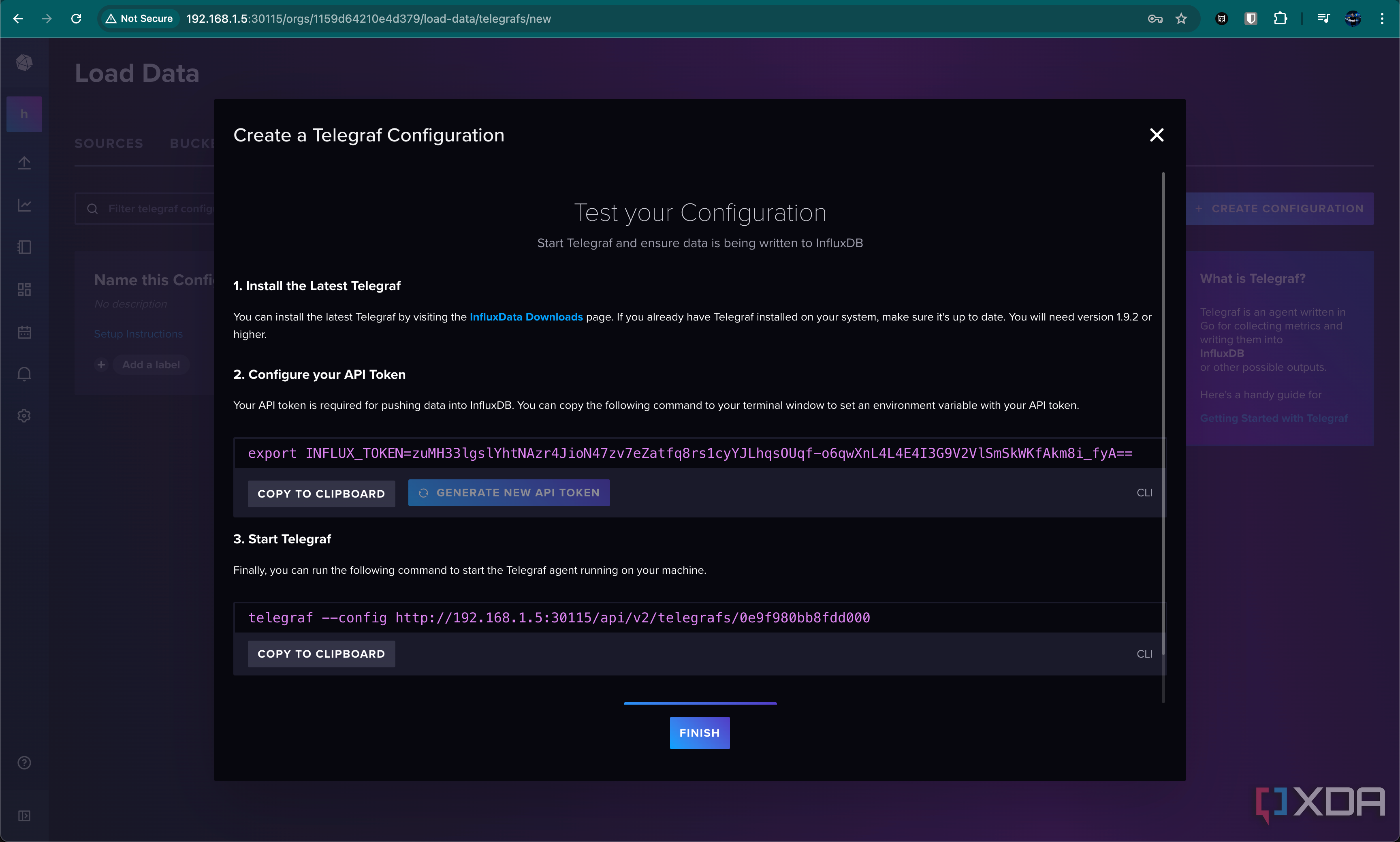Click the plus icon beside Add a label

(x=101, y=364)
